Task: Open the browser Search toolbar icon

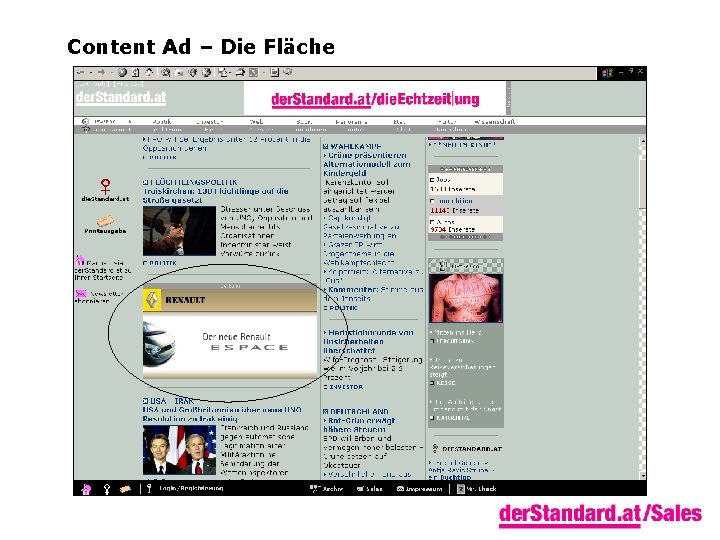Action: pos(166,73)
